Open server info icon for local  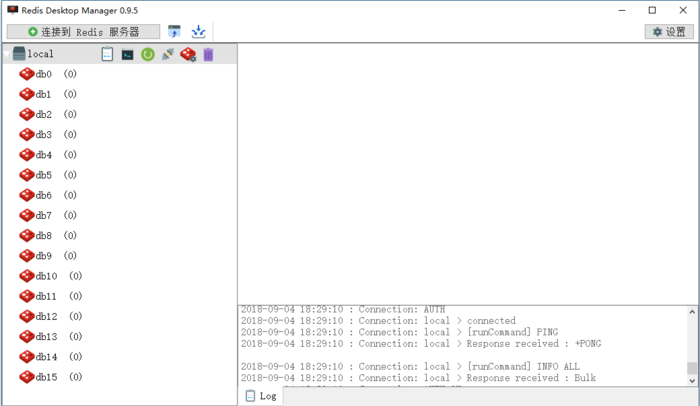point(107,54)
